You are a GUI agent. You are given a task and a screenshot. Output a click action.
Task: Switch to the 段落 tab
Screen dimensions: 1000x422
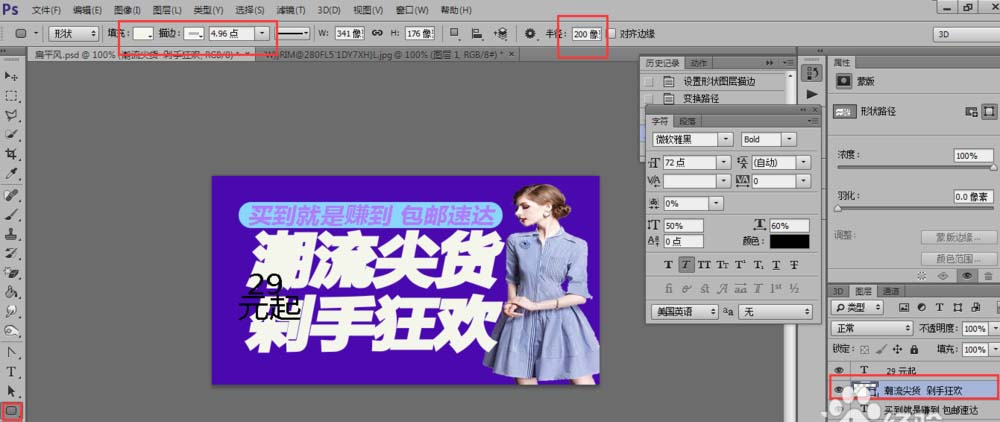point(687,120)
